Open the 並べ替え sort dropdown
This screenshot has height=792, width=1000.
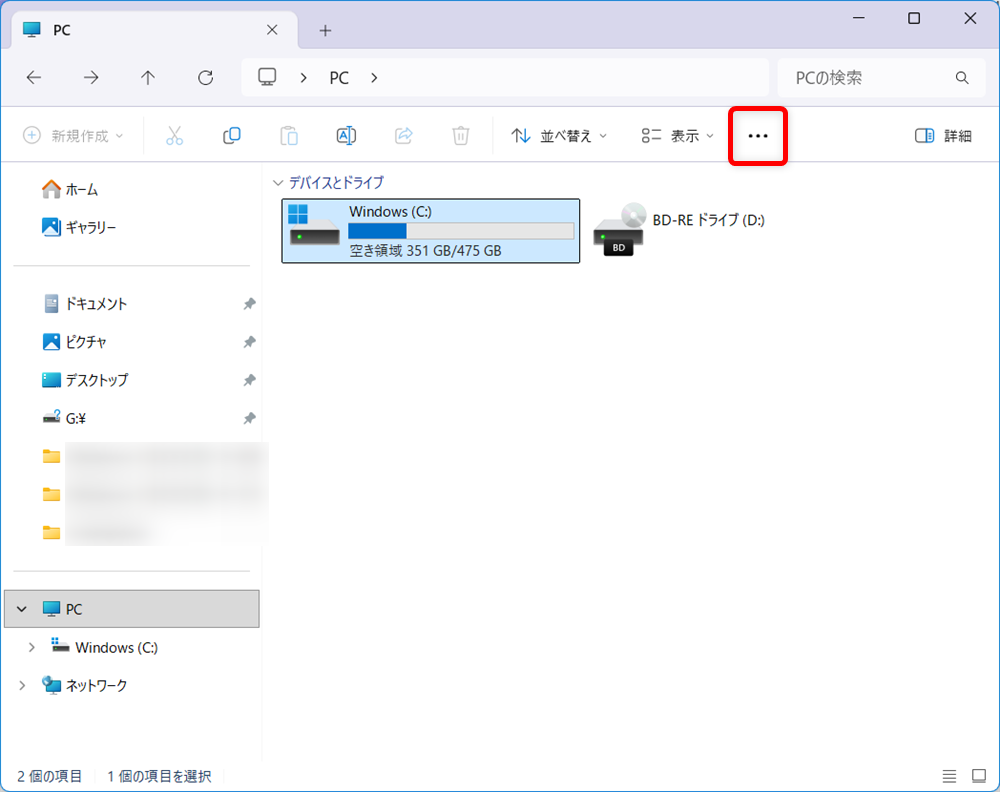[559, 135]
